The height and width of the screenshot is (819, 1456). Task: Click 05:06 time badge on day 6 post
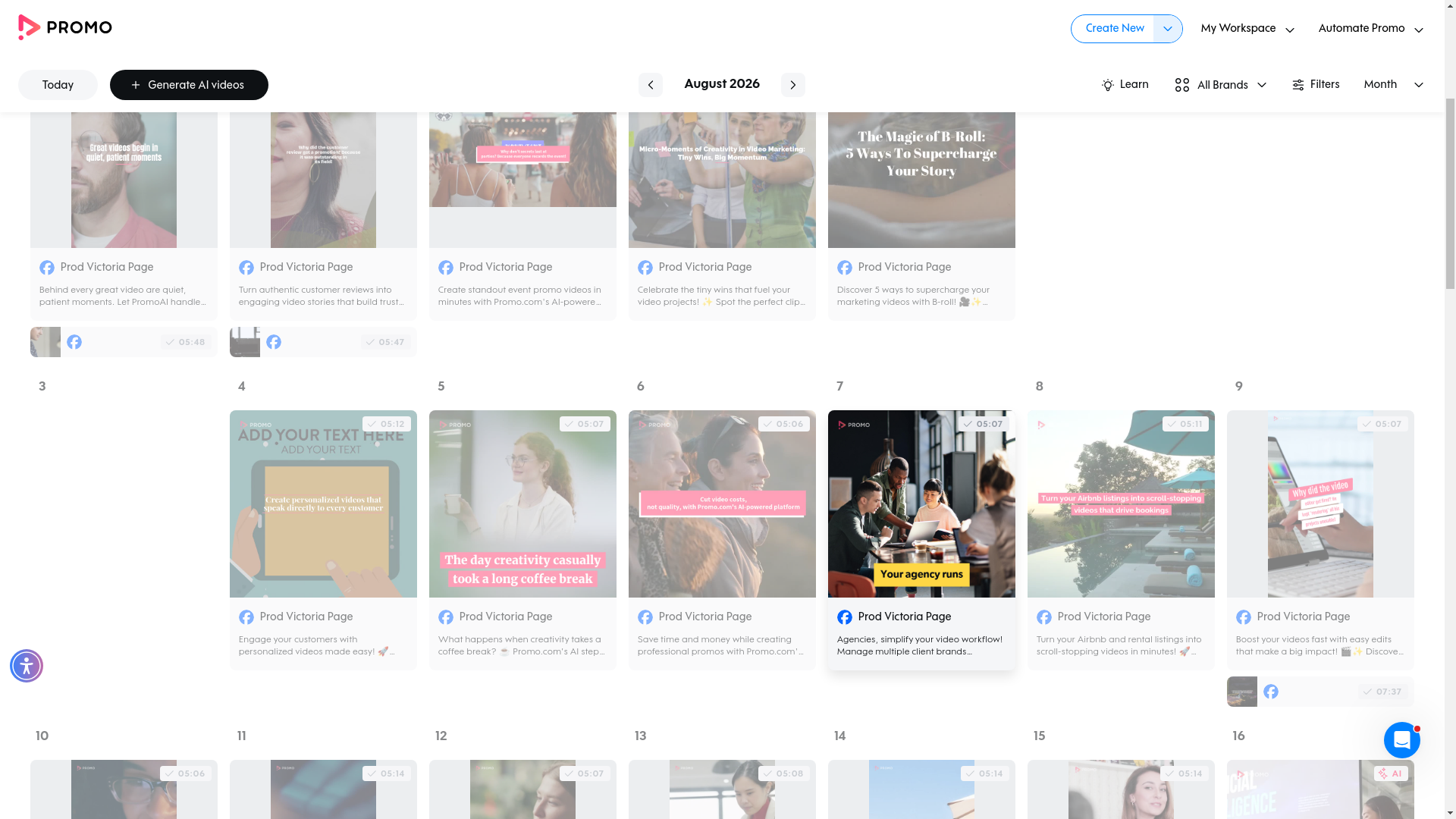coord(784,424)
